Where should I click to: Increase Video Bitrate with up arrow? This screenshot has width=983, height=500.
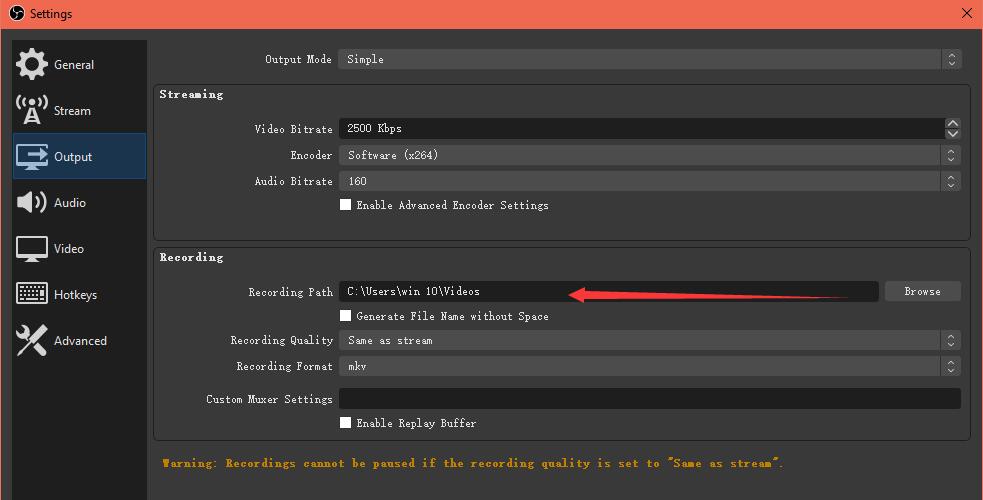click(x=953, y=123)
